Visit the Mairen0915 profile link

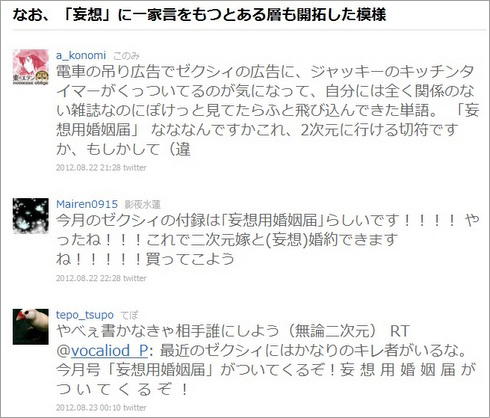(x=87, y=204)
